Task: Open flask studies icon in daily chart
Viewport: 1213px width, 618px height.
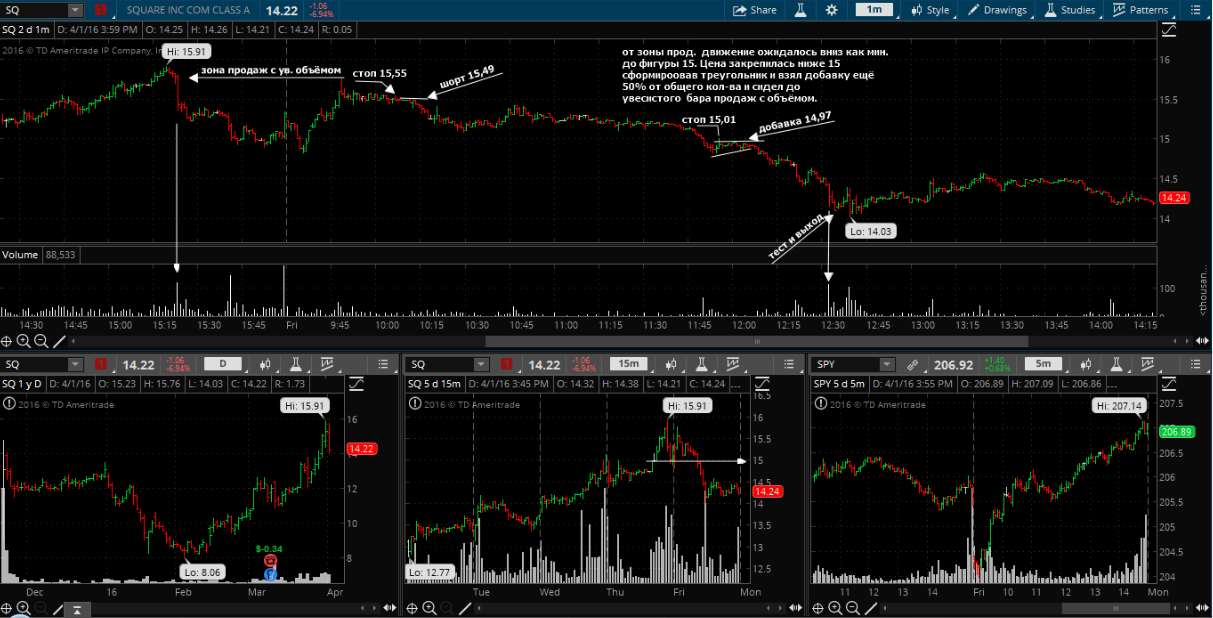Action: (x=297, y=365)
